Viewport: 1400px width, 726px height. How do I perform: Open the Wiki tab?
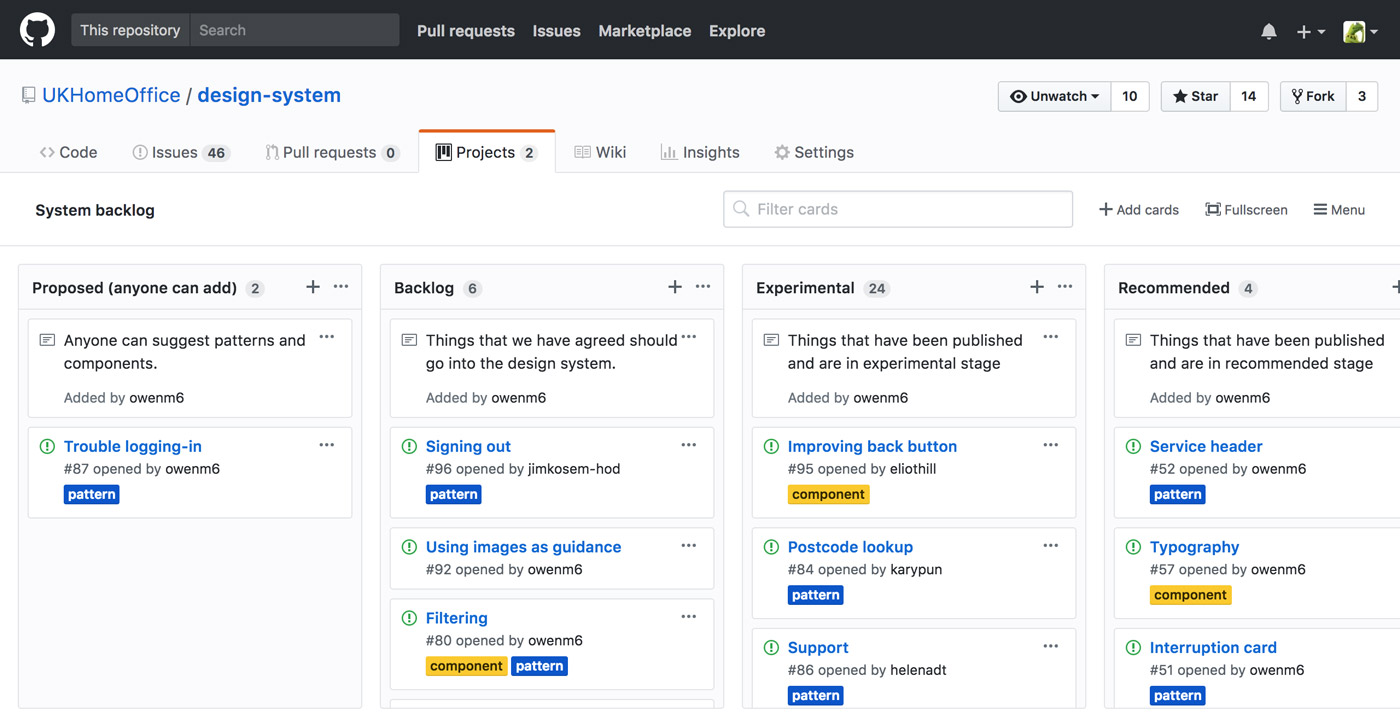click(600, 152)
